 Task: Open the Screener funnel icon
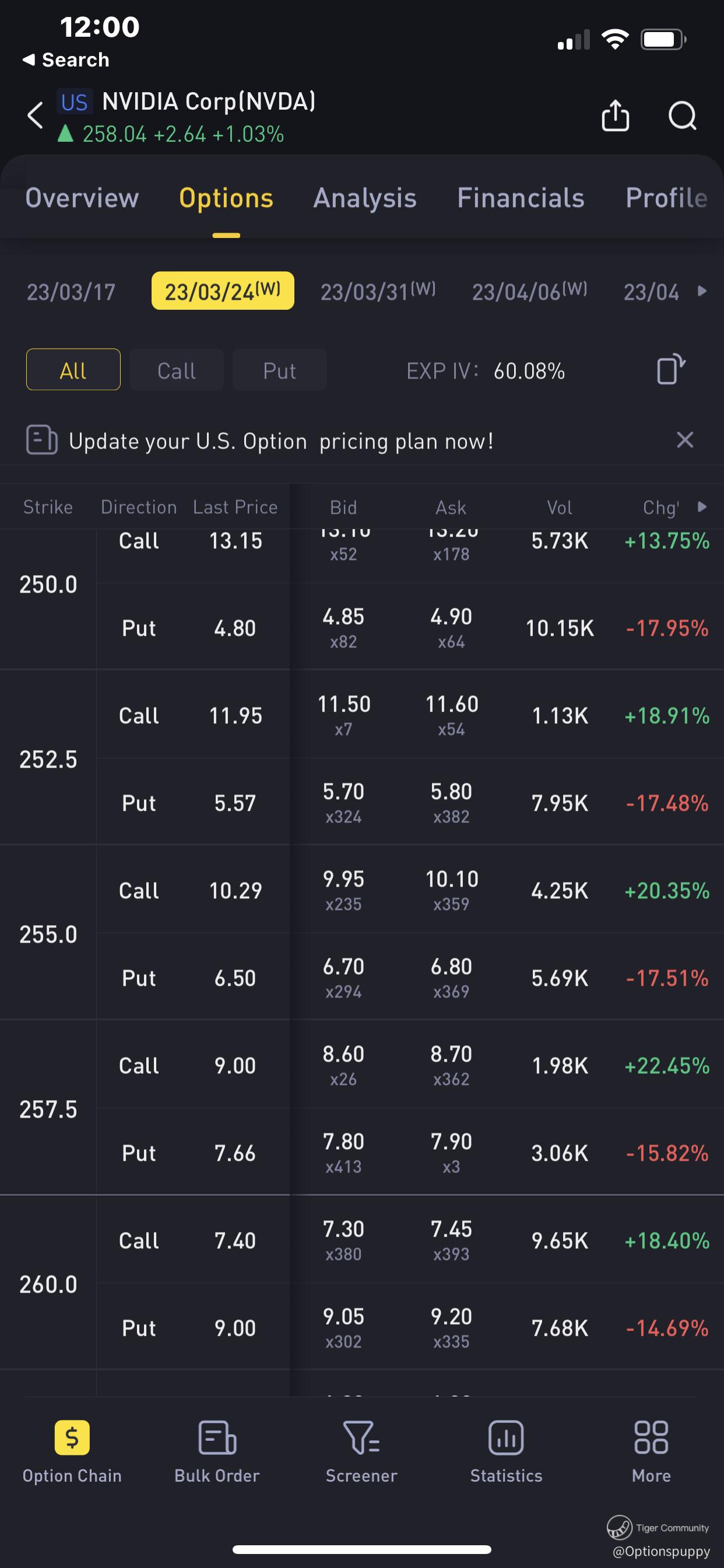361,1438
